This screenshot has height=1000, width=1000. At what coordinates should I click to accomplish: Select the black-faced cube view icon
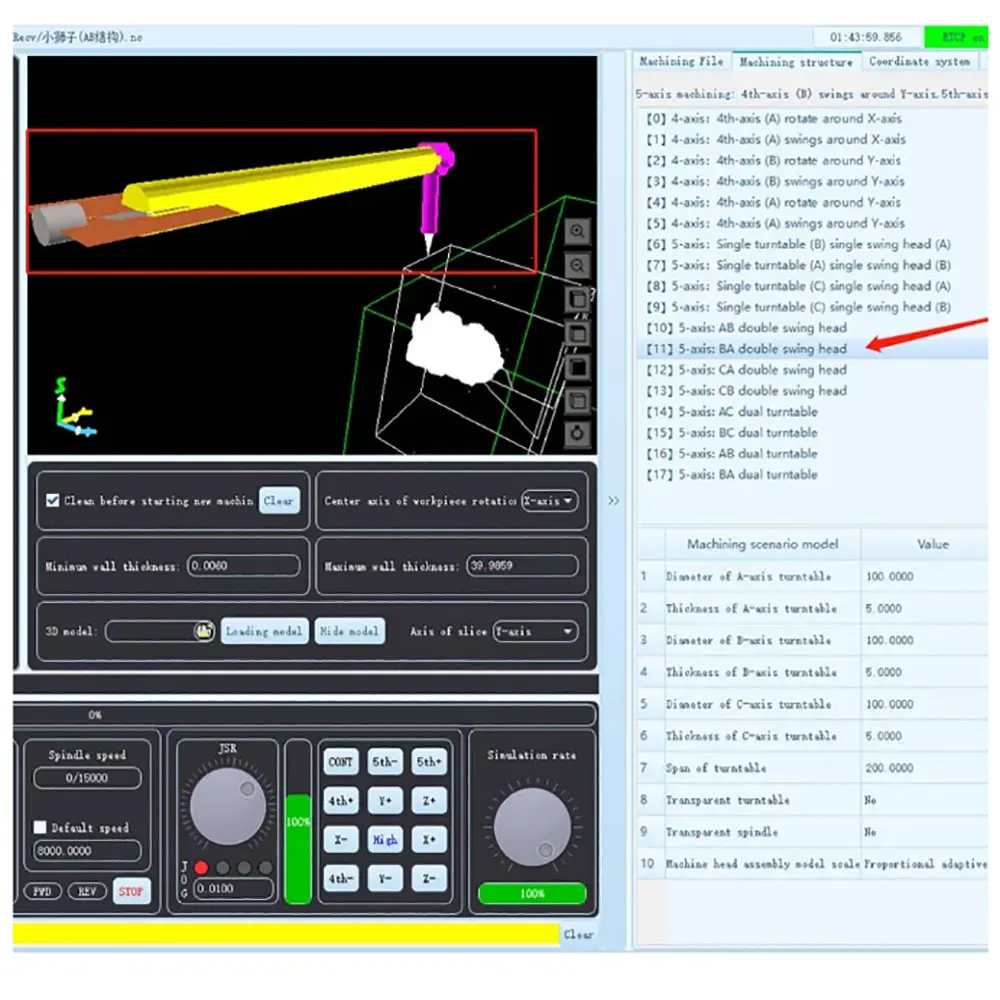pyautogui.click(x=578, y=367)
